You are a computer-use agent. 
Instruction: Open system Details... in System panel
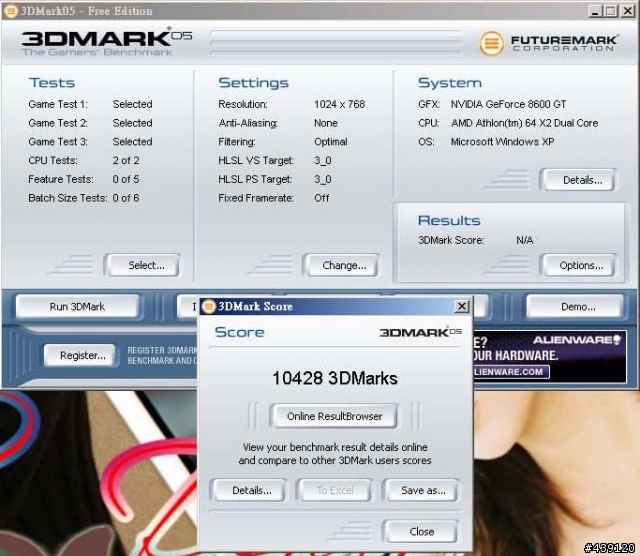pos(578,180)
